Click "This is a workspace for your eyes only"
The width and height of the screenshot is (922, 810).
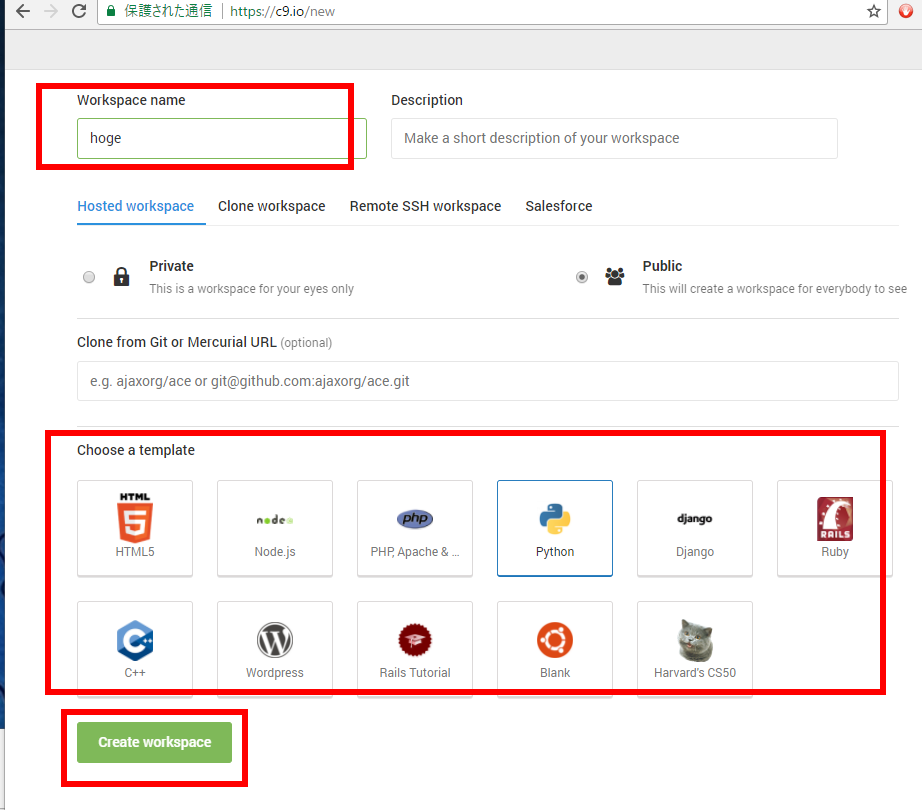pyautogui.click(x=252, y=289)
